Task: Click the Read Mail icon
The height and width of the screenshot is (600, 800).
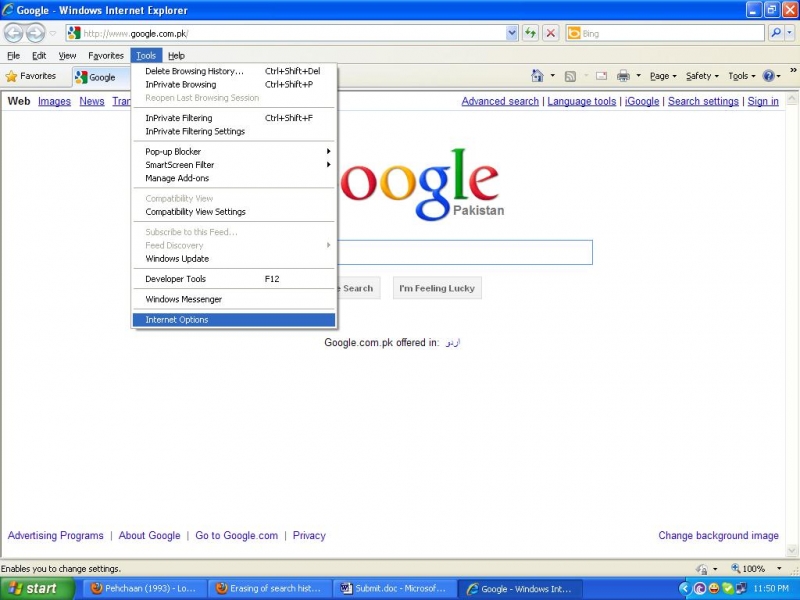Action: click(601, 75)
